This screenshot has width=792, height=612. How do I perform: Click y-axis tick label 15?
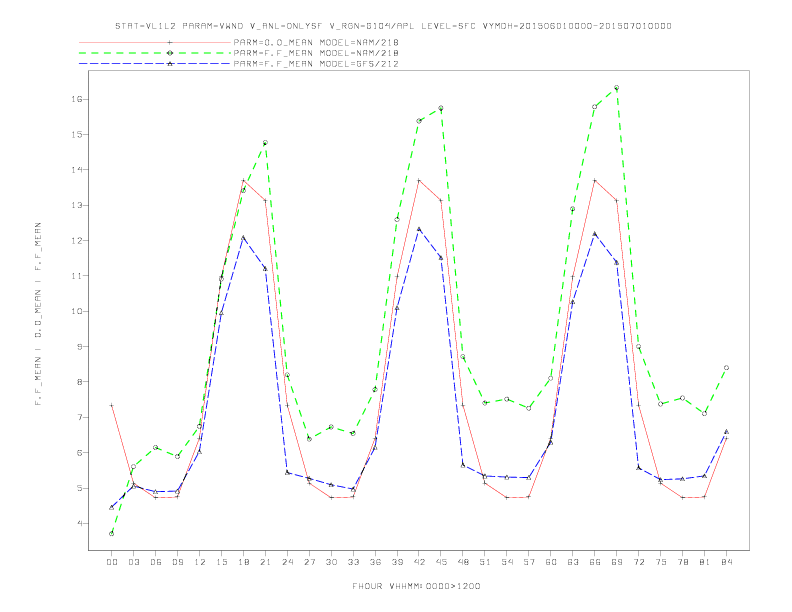point(76,134)
